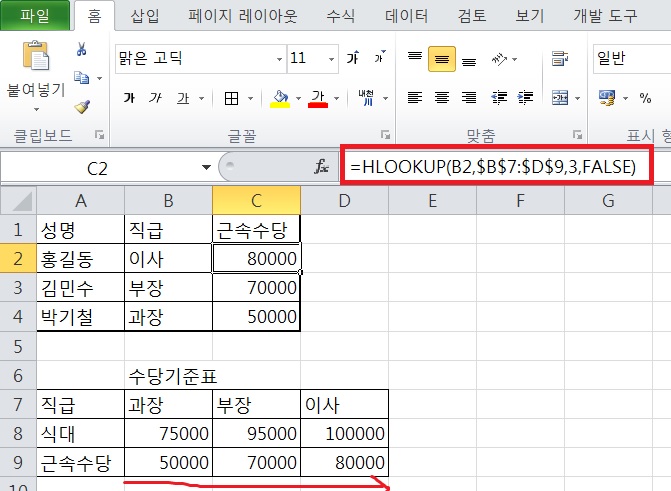Apply red font color 가 icon
The width and height of the screenshot is (671, 491).
pos(318,98)
